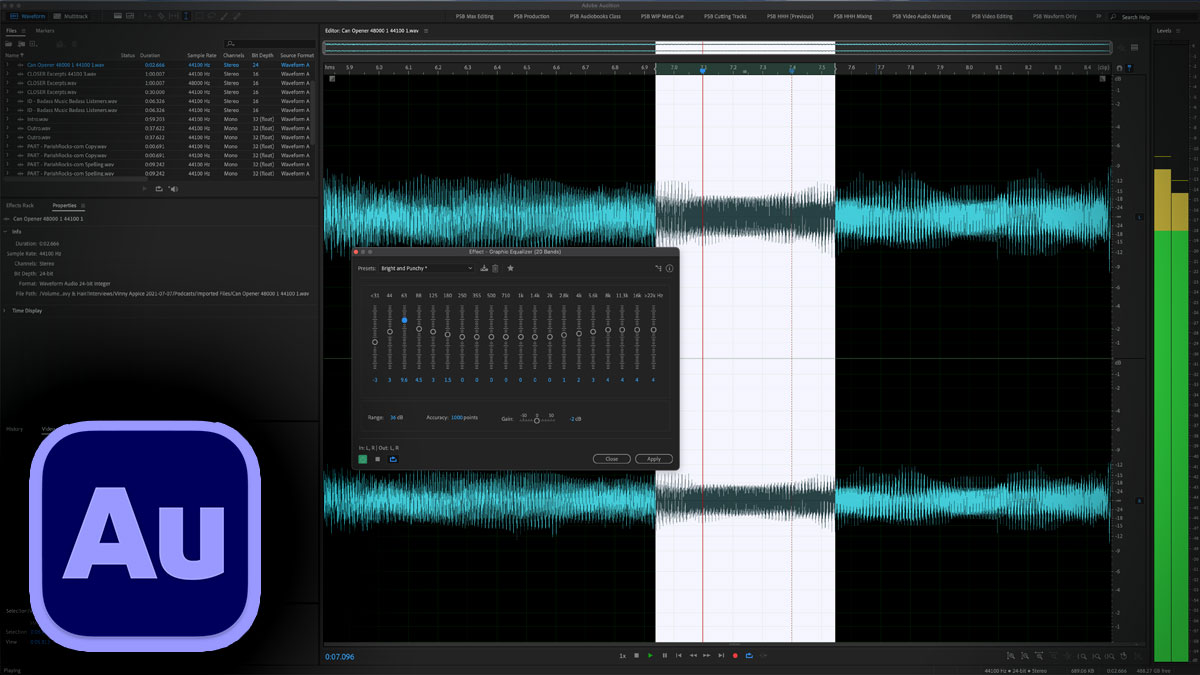Delete preset trash icon
The width and height of the screenshot is (1200, 675).
click(495, 268)
